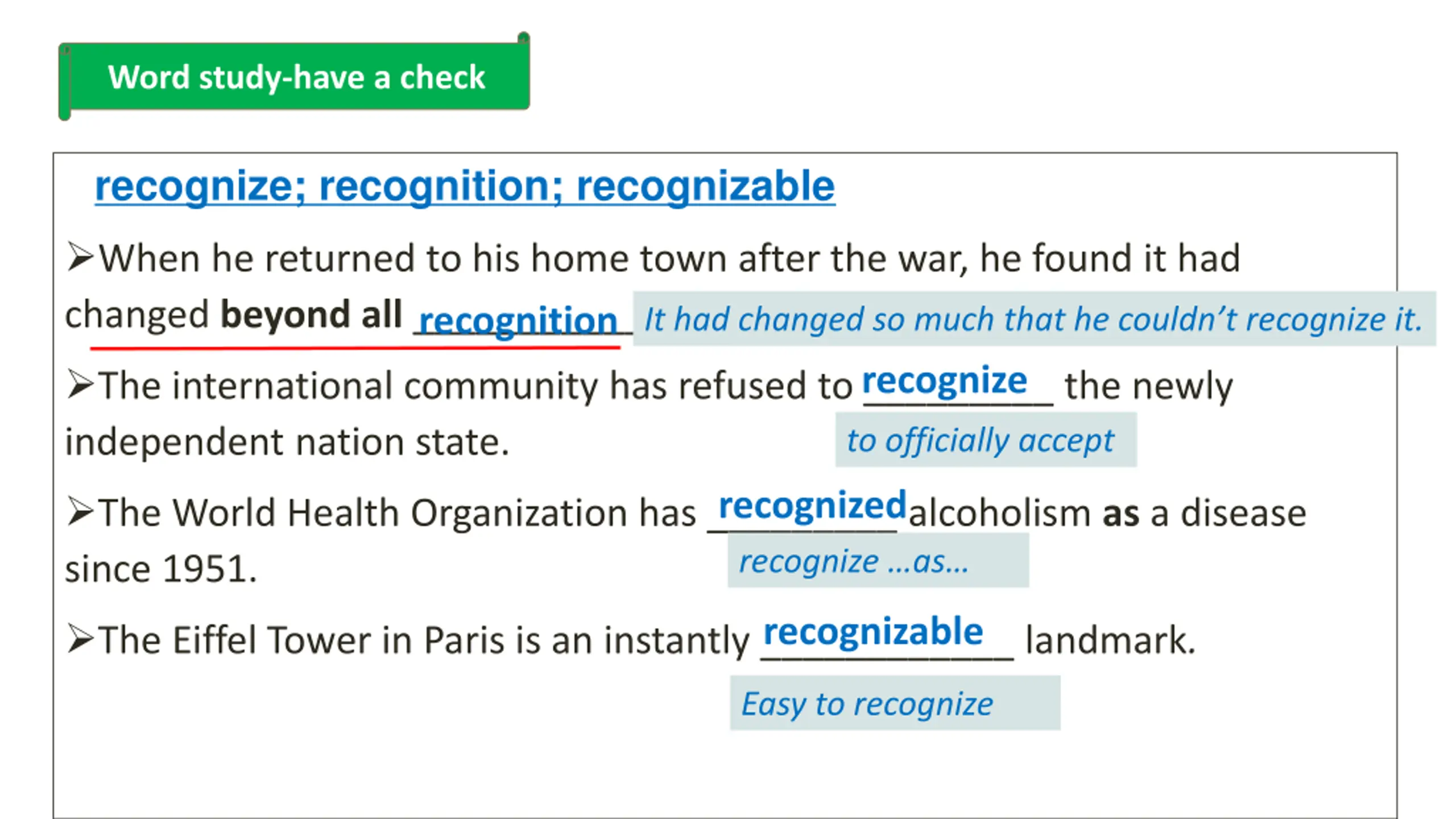Image resolution: width=1456 pixels, height=819 pixels.
Task: Select the red underline beneath "beyond all recognition"
Action: click(x=354, y=347)
